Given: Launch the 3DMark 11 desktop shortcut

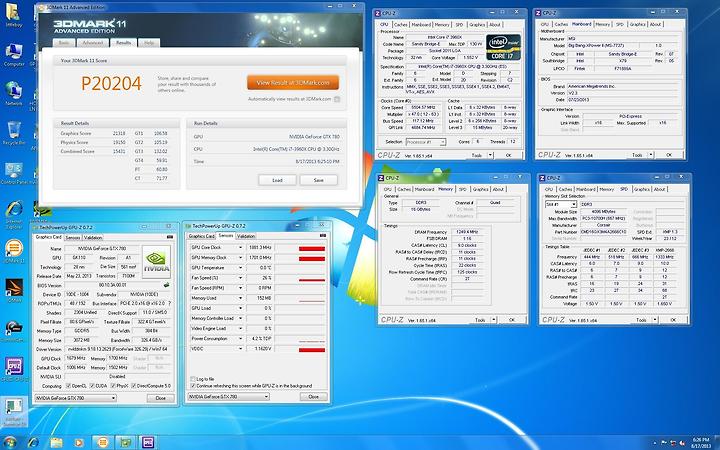Looking at the screenshot, I should (14, 250).
